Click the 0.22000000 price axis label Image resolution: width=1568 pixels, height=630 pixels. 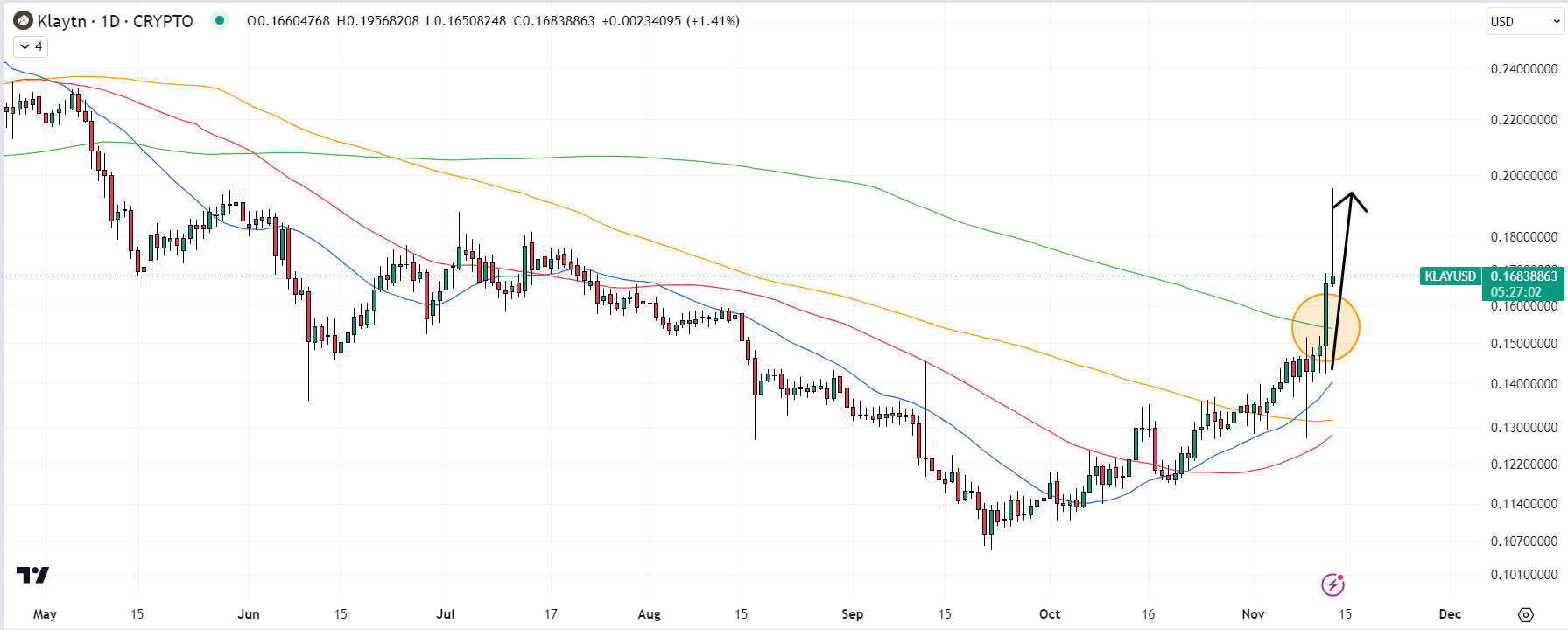tap(1524, 120)
